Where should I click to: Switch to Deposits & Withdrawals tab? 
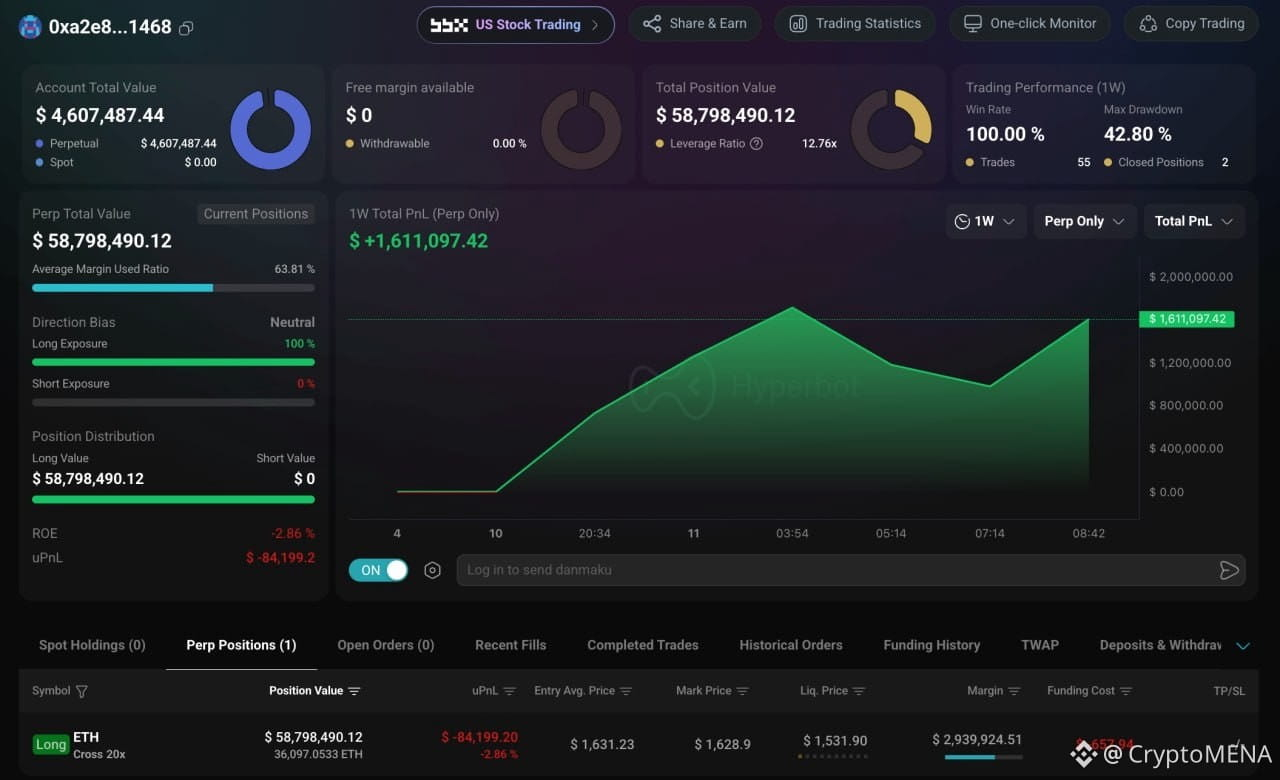click(x=1160, y=645)
